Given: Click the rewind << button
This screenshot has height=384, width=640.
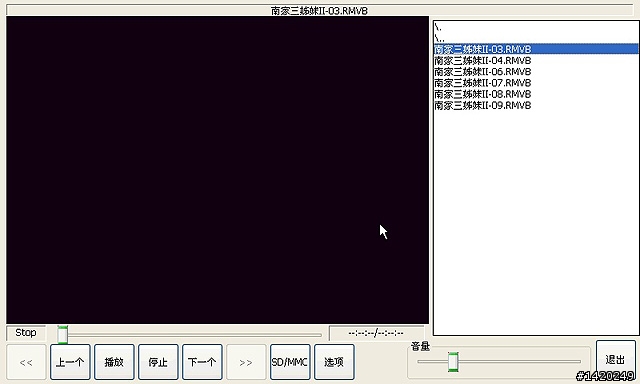Looking at the screenshot, I should pos(26,362).
